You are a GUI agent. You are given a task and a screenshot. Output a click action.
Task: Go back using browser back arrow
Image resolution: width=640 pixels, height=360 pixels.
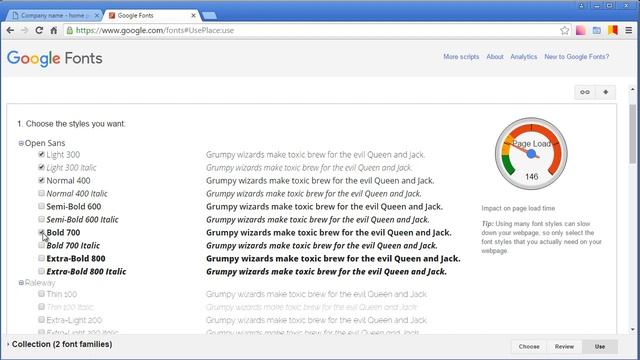10,30
